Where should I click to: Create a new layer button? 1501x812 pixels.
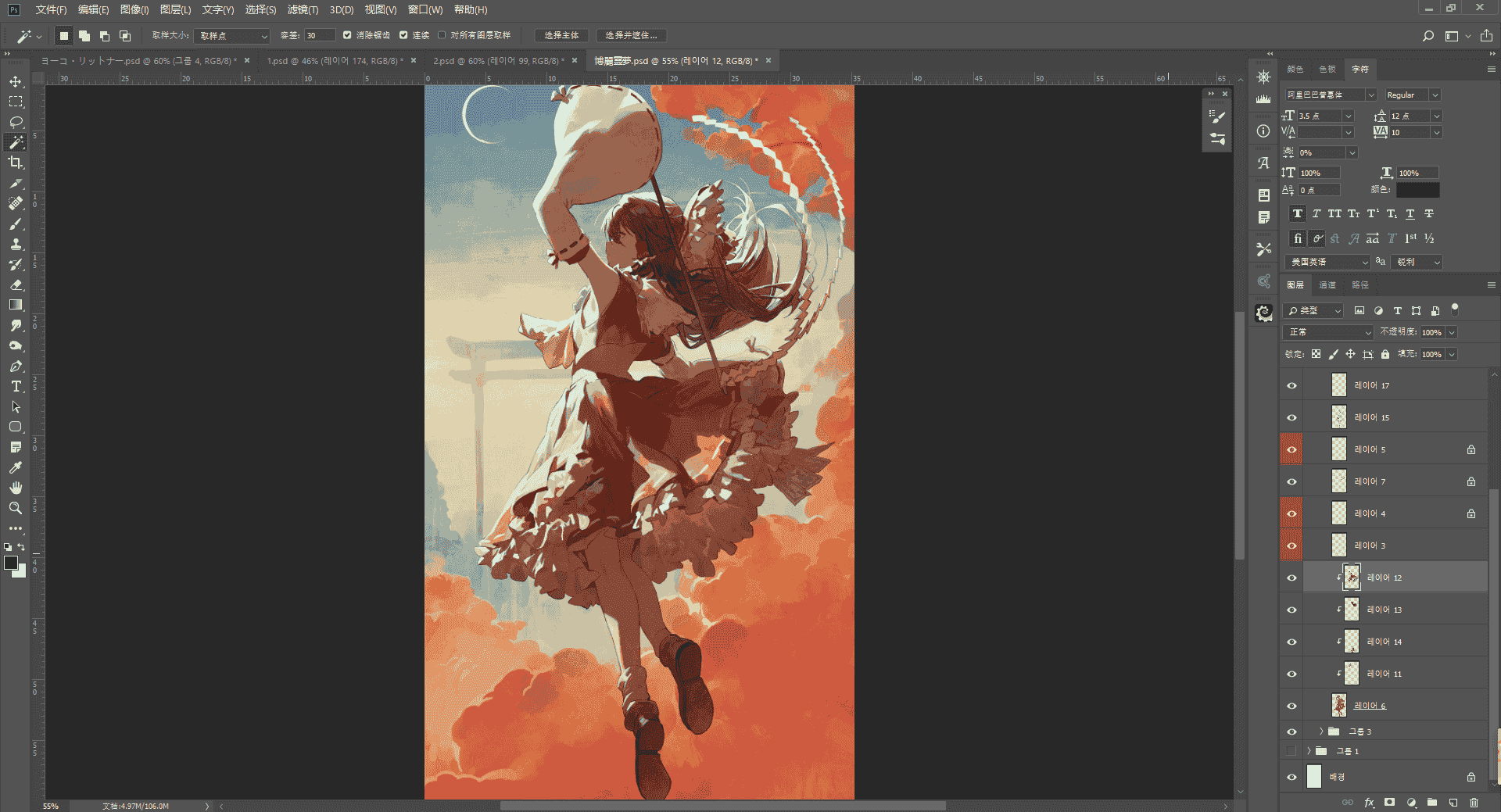(1453, 803)
